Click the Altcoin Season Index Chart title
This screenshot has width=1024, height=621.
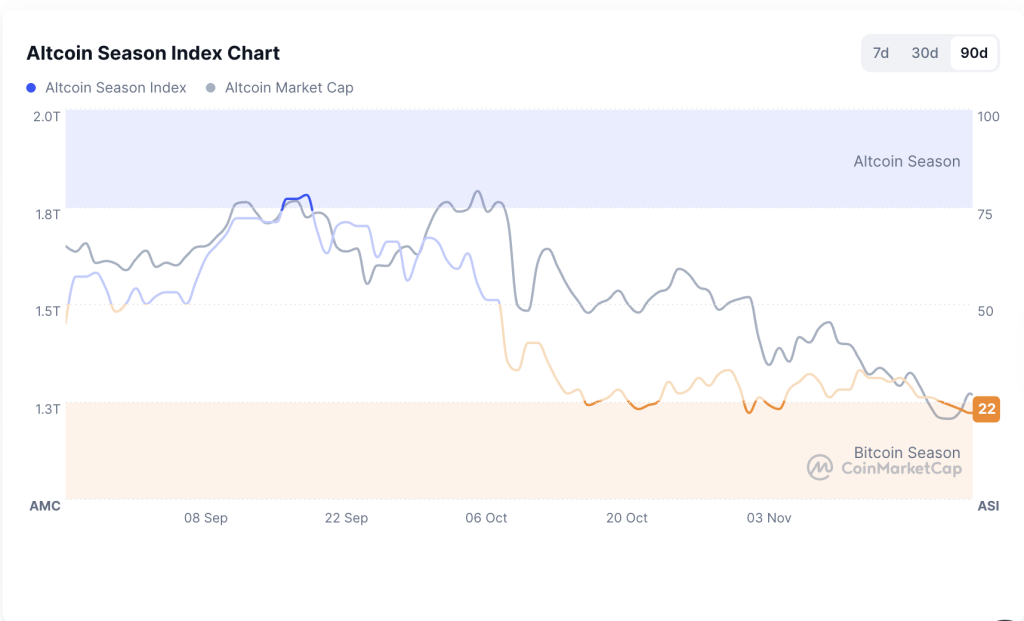click(x=152, y=53)
